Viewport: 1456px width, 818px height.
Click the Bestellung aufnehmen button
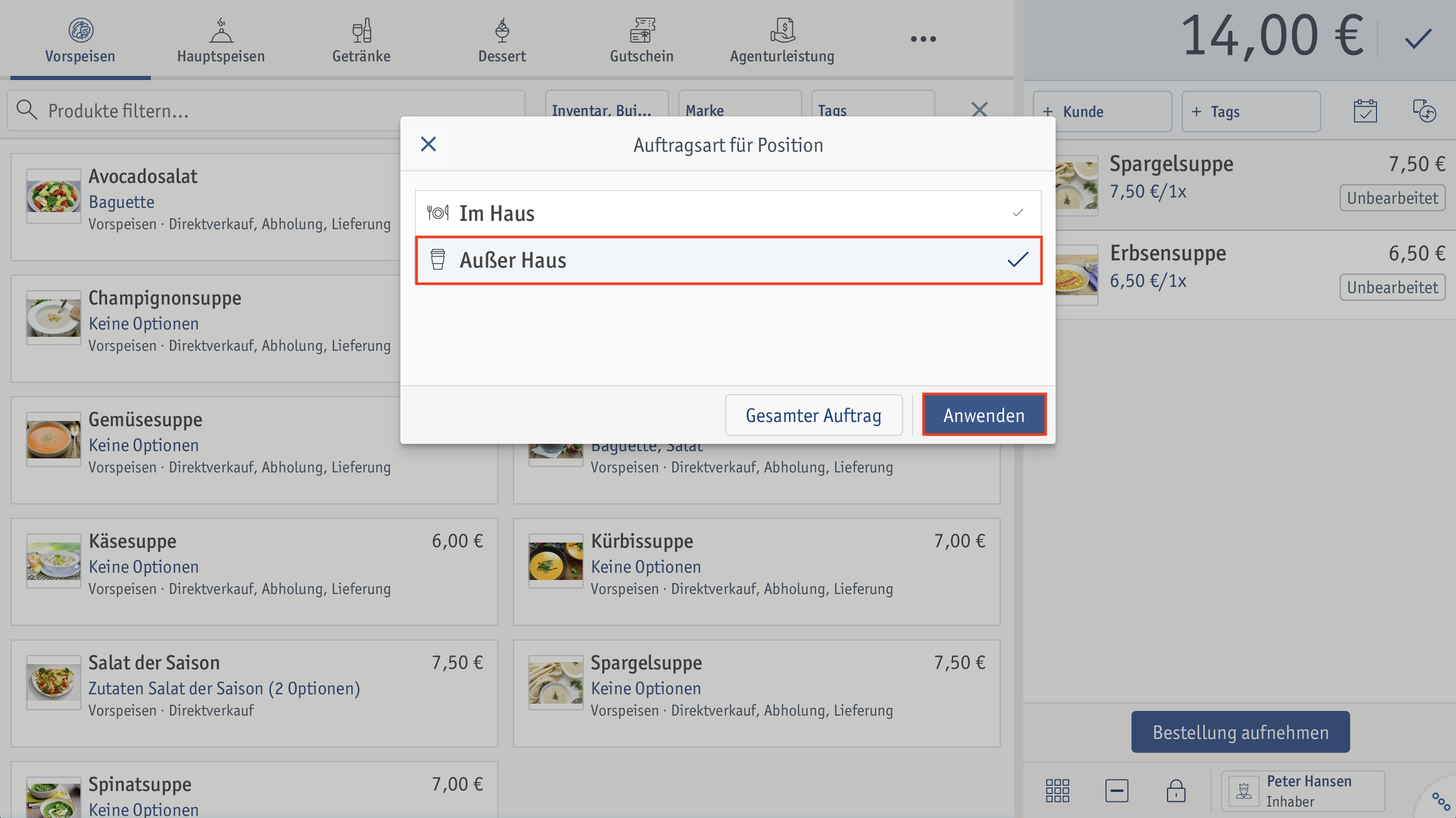point(1241,732)
